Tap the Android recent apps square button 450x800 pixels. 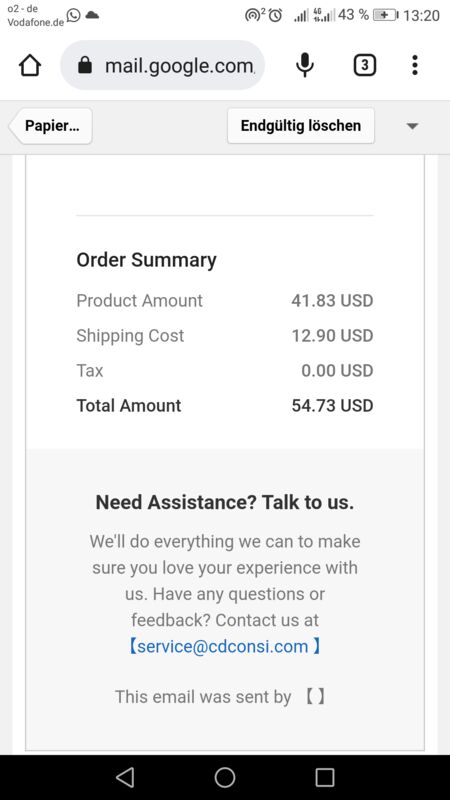324,777
